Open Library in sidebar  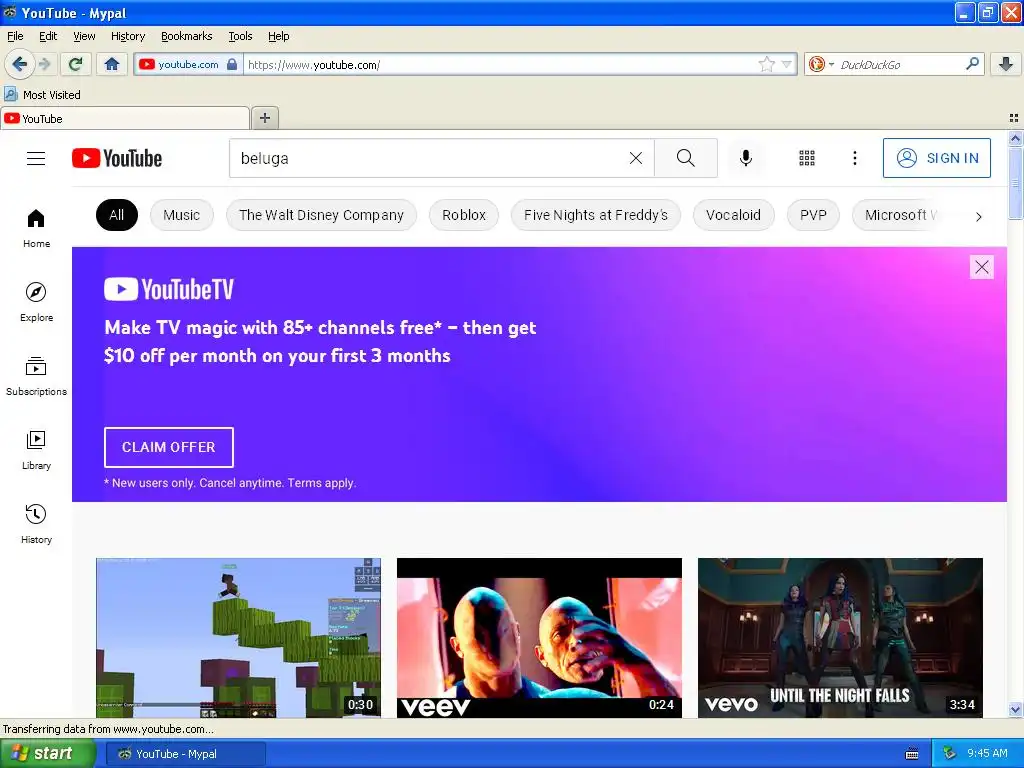37,451
